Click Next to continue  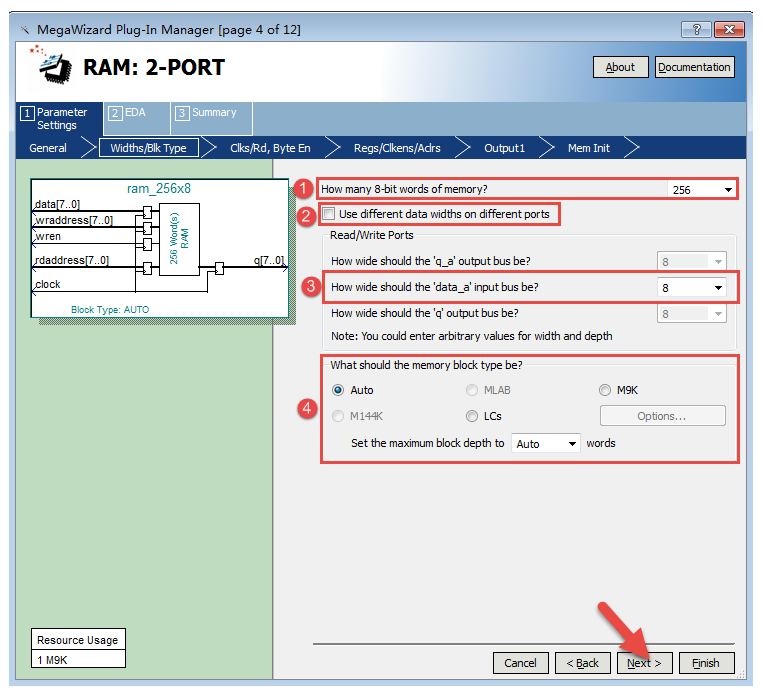644,663
